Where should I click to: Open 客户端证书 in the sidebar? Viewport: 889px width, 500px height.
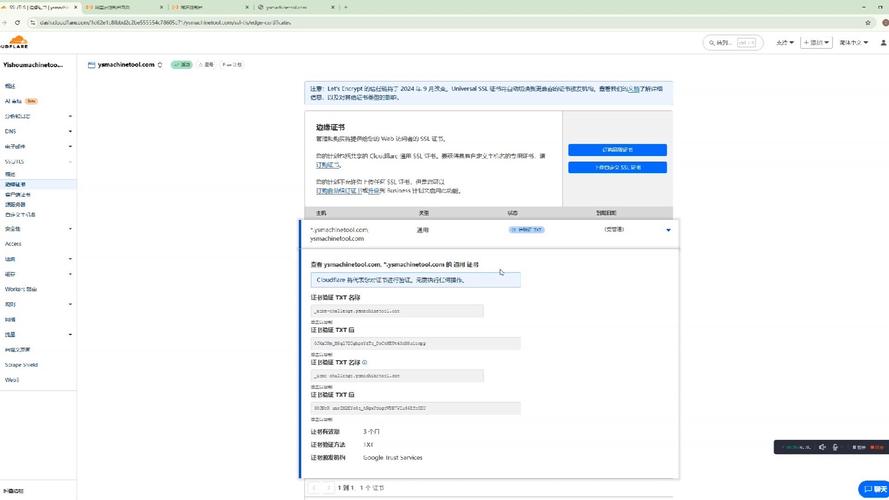[18, 194]
